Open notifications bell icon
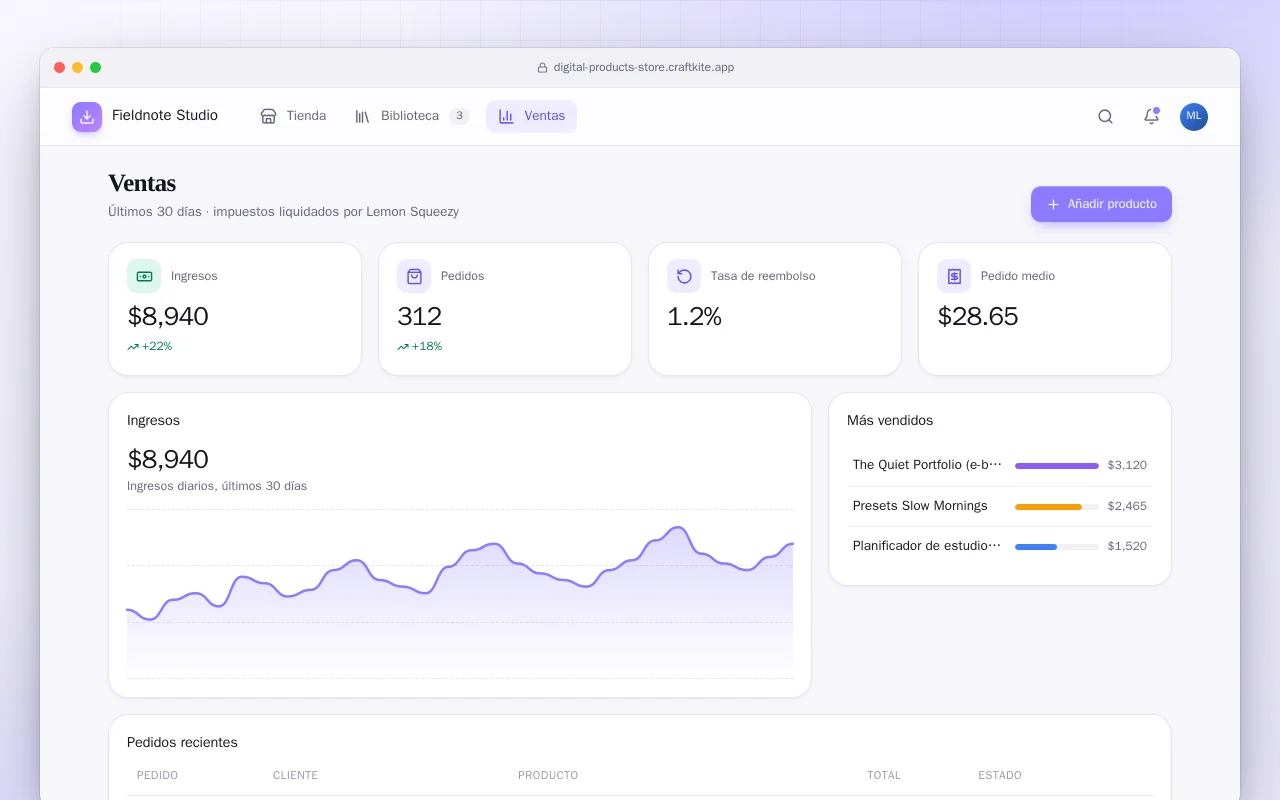Screen dimensions: 1280x800 (x=1151, y=117)
